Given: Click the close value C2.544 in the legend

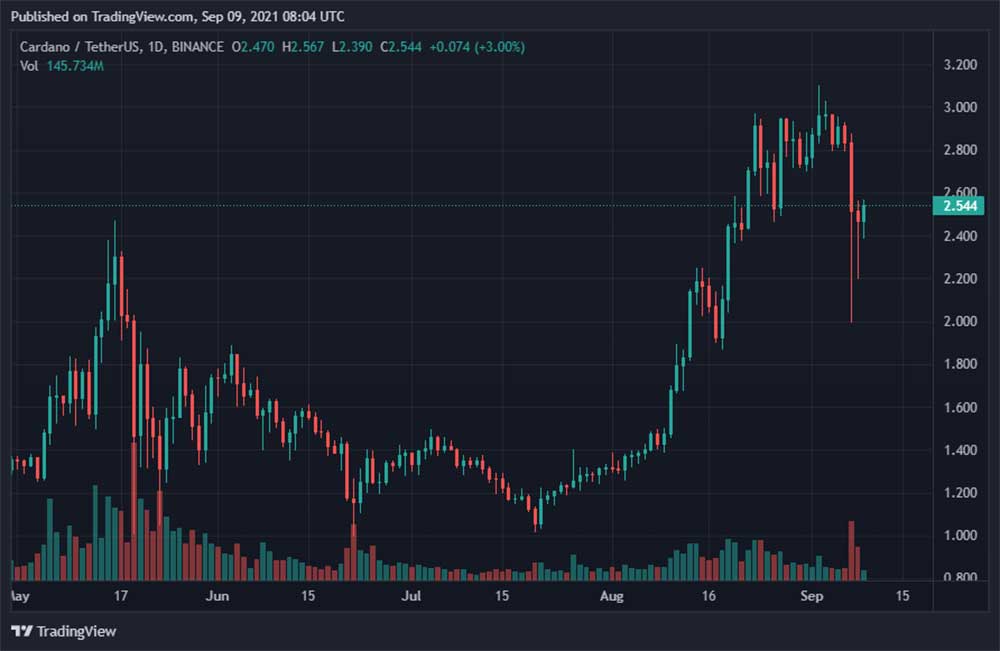Looking at the screenshot, I should 401,47.
